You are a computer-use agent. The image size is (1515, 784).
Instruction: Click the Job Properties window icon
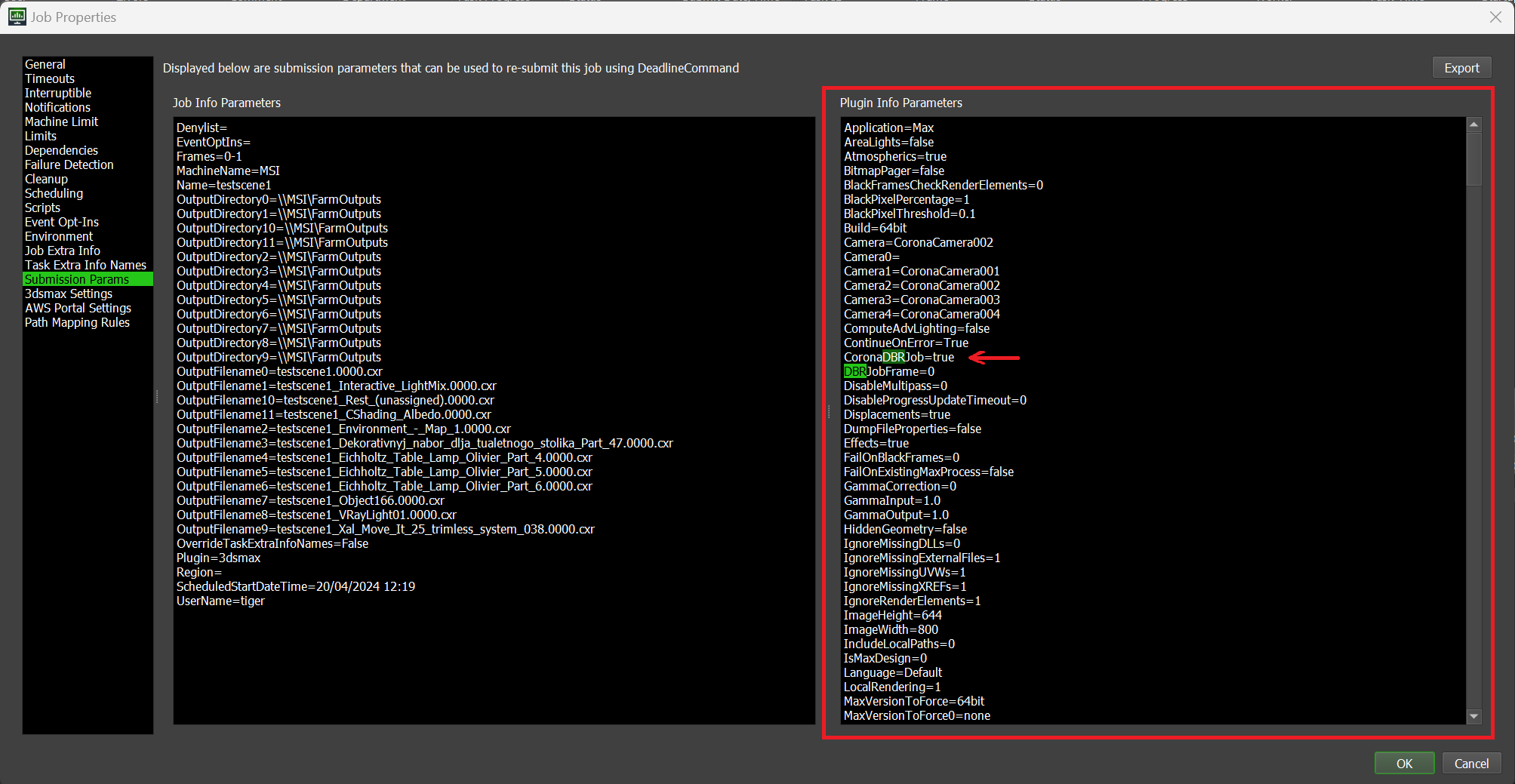pyautogui.click(x=17, y=17)
